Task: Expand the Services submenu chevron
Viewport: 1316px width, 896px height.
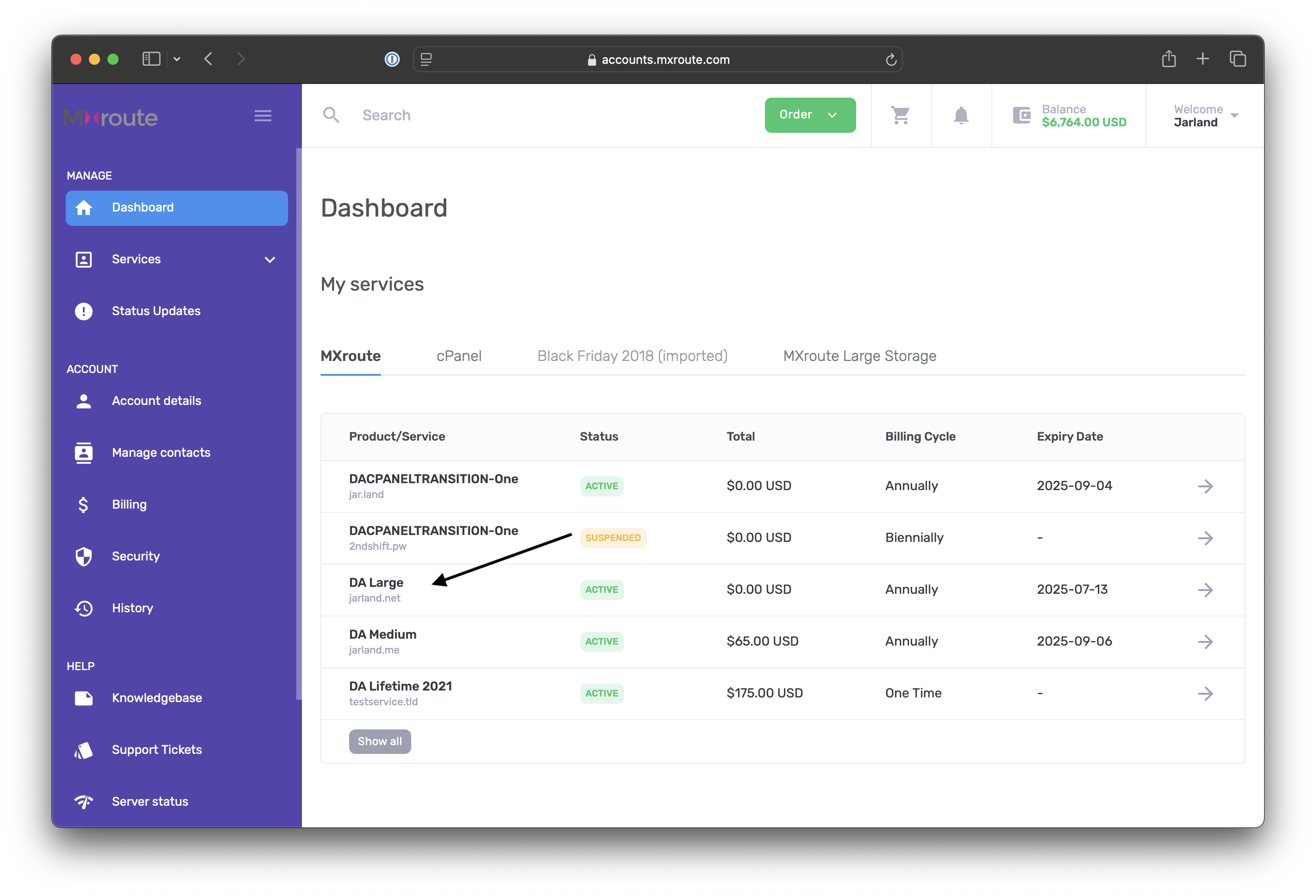Action: [270, 260]
